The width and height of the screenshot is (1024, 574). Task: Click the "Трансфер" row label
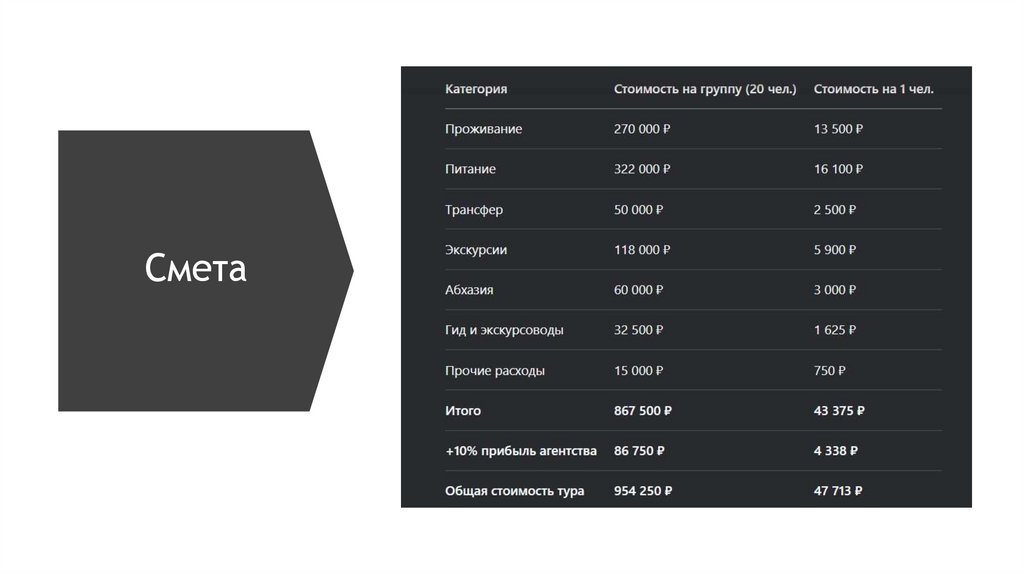pos(474,210)
